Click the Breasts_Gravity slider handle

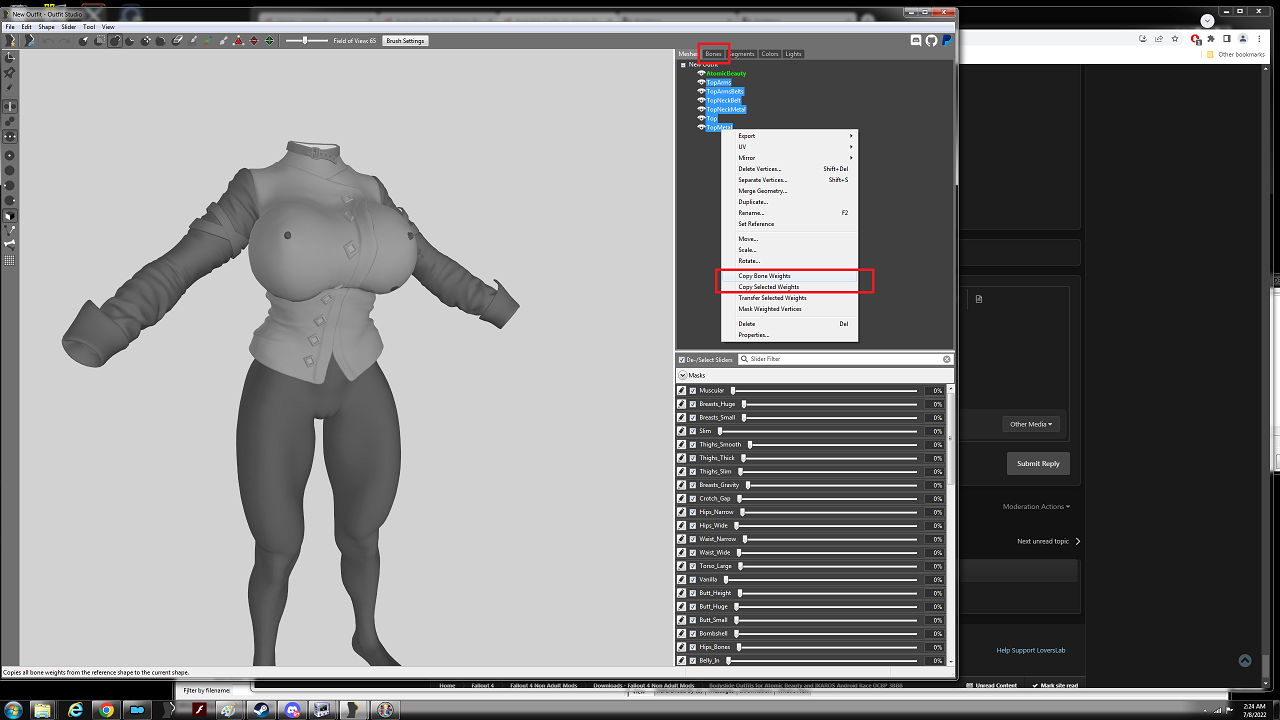point(748,485)
